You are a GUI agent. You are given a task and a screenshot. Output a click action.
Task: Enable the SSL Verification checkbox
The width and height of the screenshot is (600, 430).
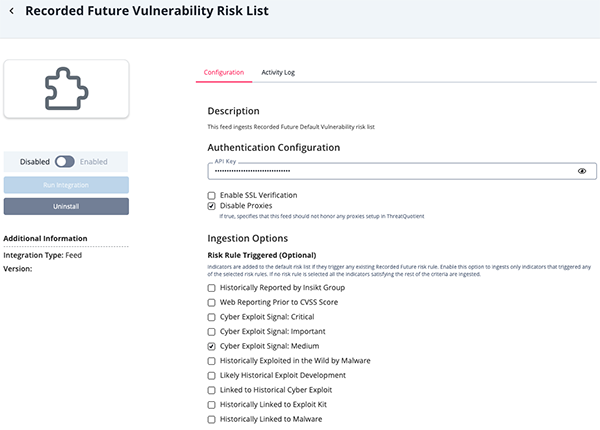(212, 195)
